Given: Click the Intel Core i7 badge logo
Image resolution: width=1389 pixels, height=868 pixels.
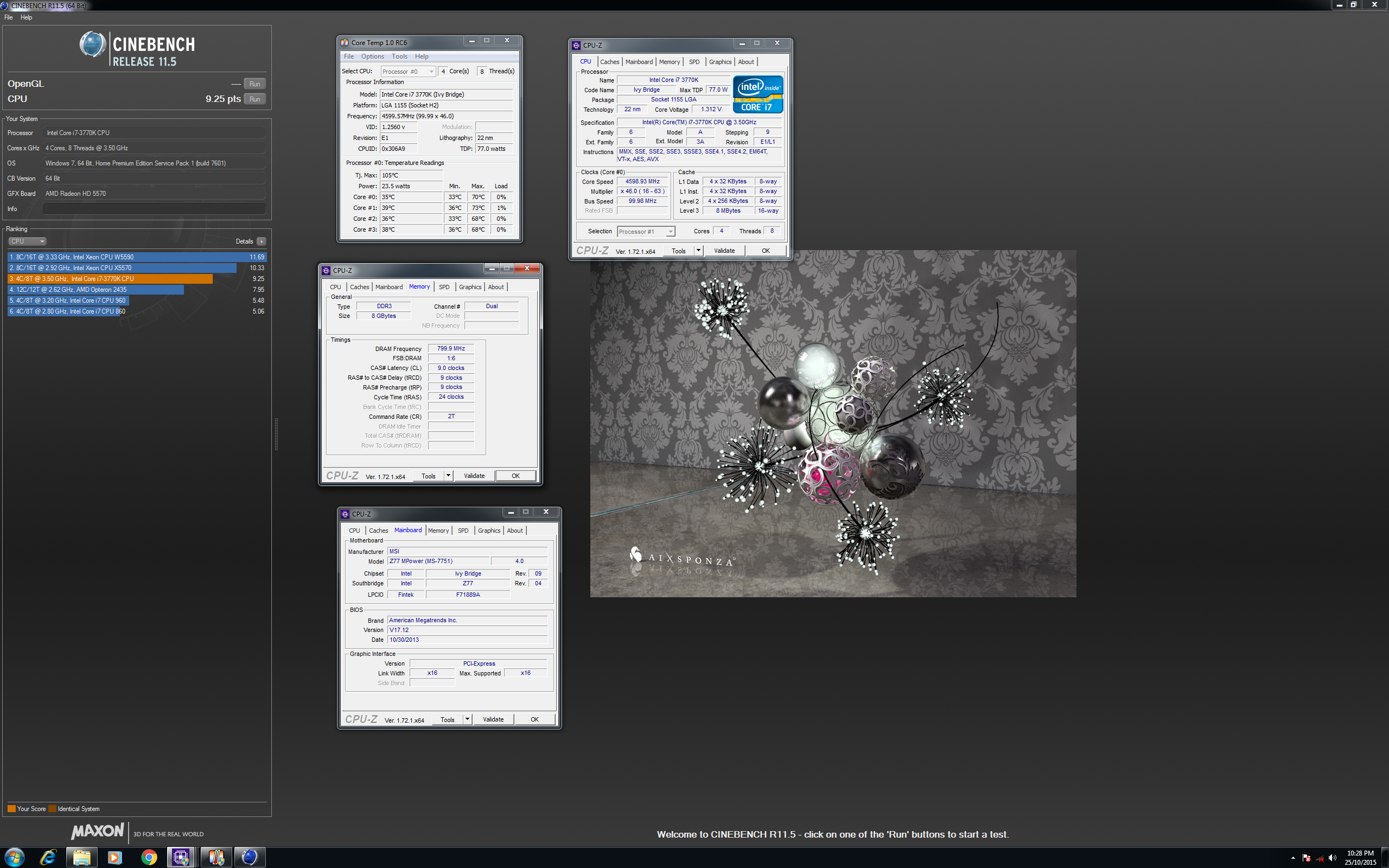Looking at the screenshot, I should 757,94.
